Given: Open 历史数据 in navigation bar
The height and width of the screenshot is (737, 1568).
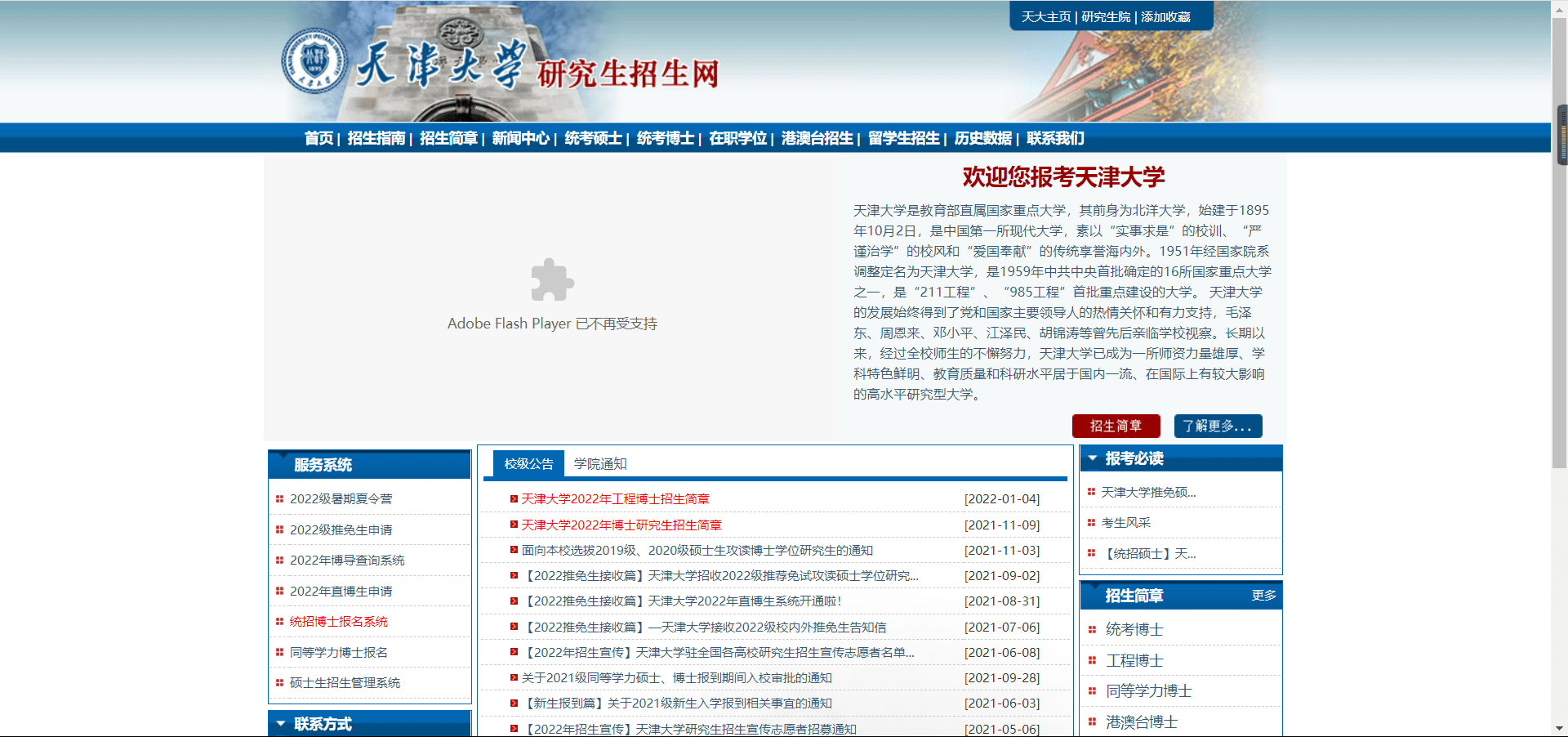Looking at the screenshot, I should 983,138.
